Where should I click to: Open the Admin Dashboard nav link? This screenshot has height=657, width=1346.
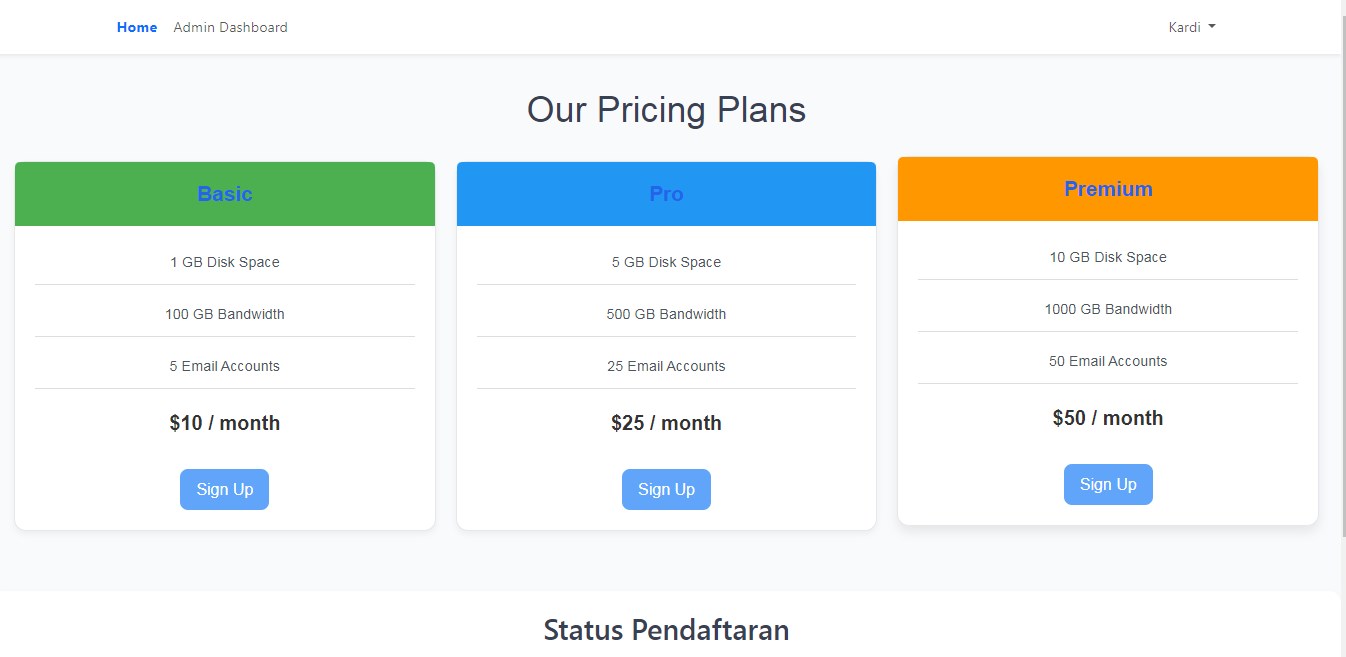(x=230, y=27)
